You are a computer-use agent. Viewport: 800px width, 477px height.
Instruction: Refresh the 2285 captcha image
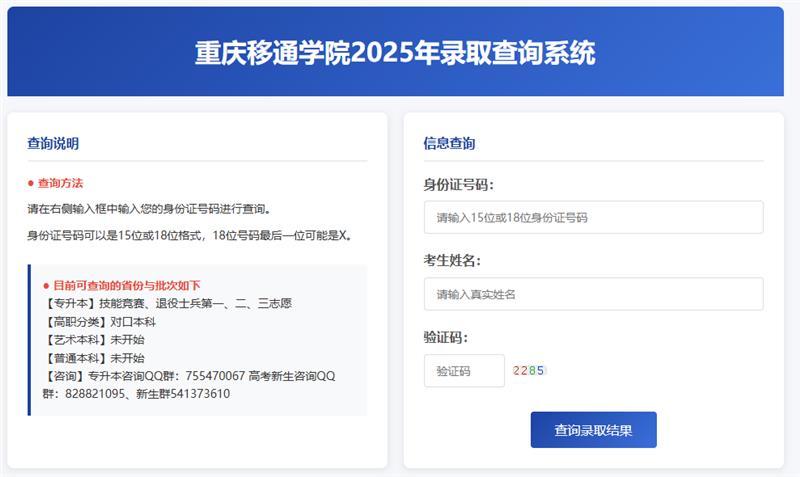click(529, 370)
